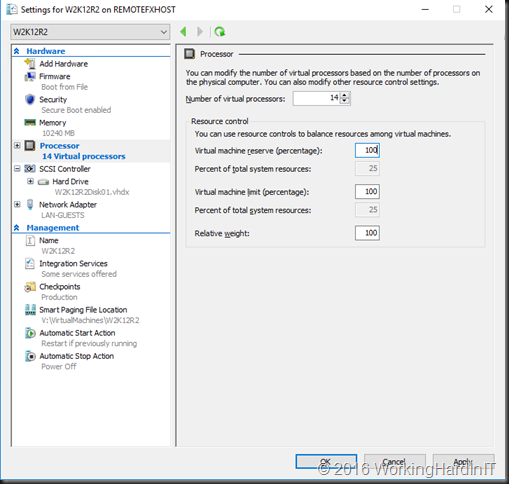
Task: Click the Processor icon in hardware tree
Action: click(x=30, y=146)
